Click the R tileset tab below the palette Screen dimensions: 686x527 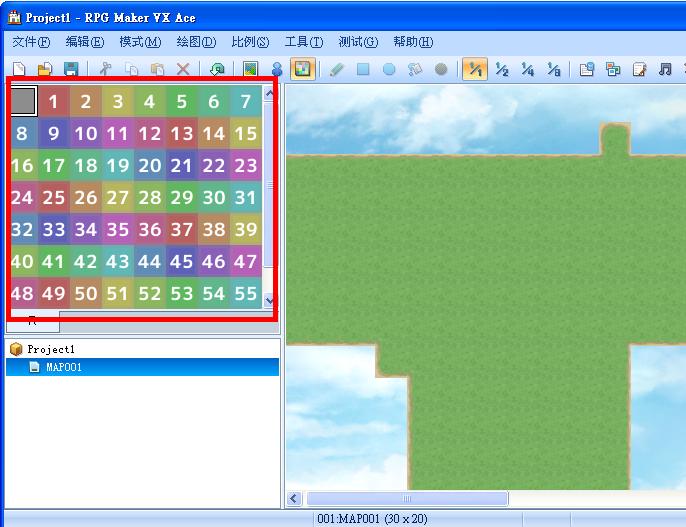33,321
